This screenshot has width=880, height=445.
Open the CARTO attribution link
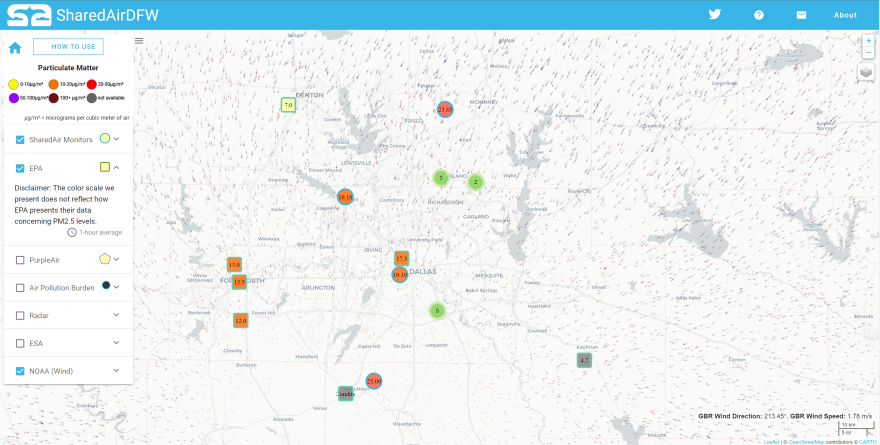[x=868, y=442]
